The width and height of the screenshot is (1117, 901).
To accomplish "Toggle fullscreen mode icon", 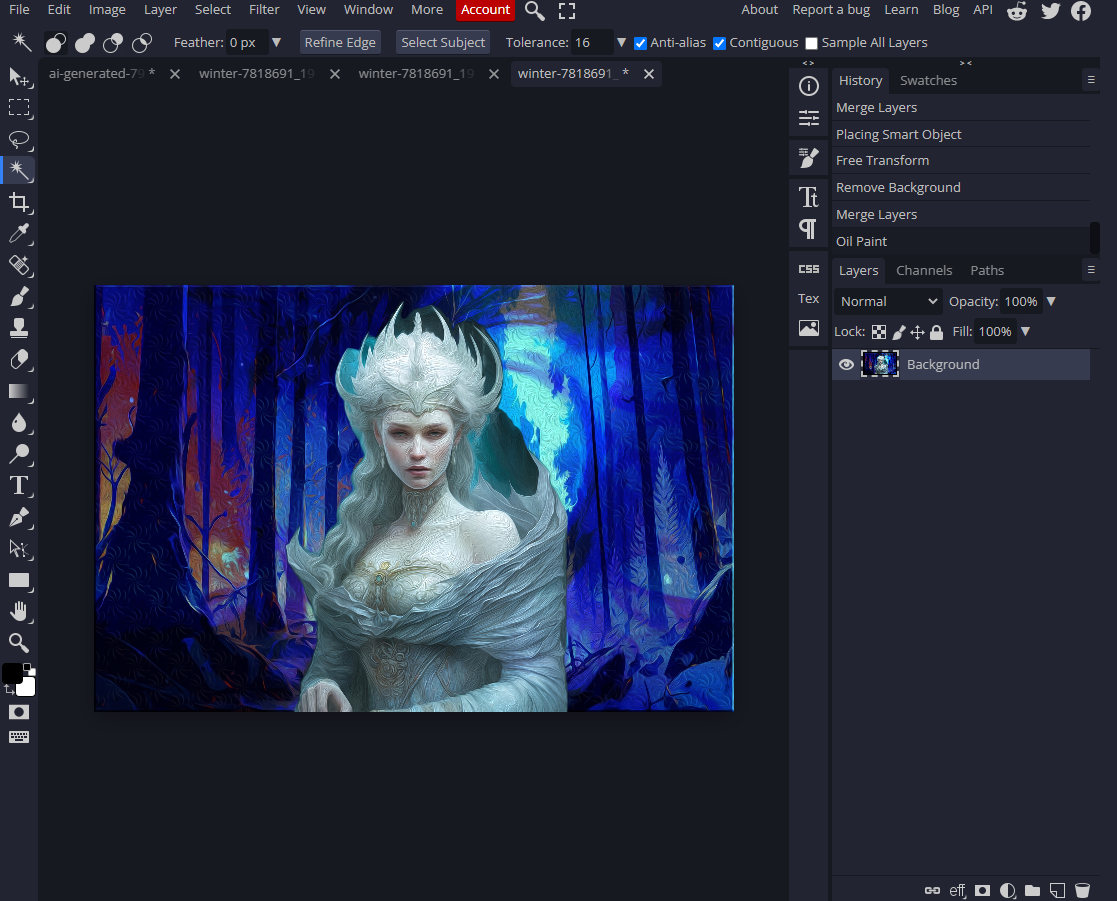I will tap(566, 11).
